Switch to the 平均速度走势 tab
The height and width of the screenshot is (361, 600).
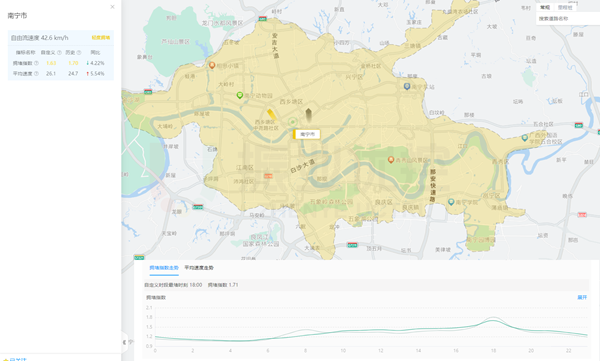click(x=199, y=268)
